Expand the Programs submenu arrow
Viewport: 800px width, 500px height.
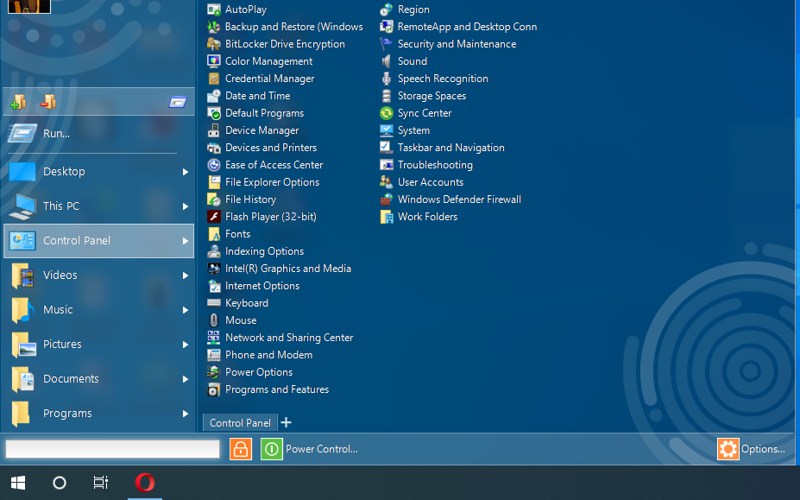(185, 414)
